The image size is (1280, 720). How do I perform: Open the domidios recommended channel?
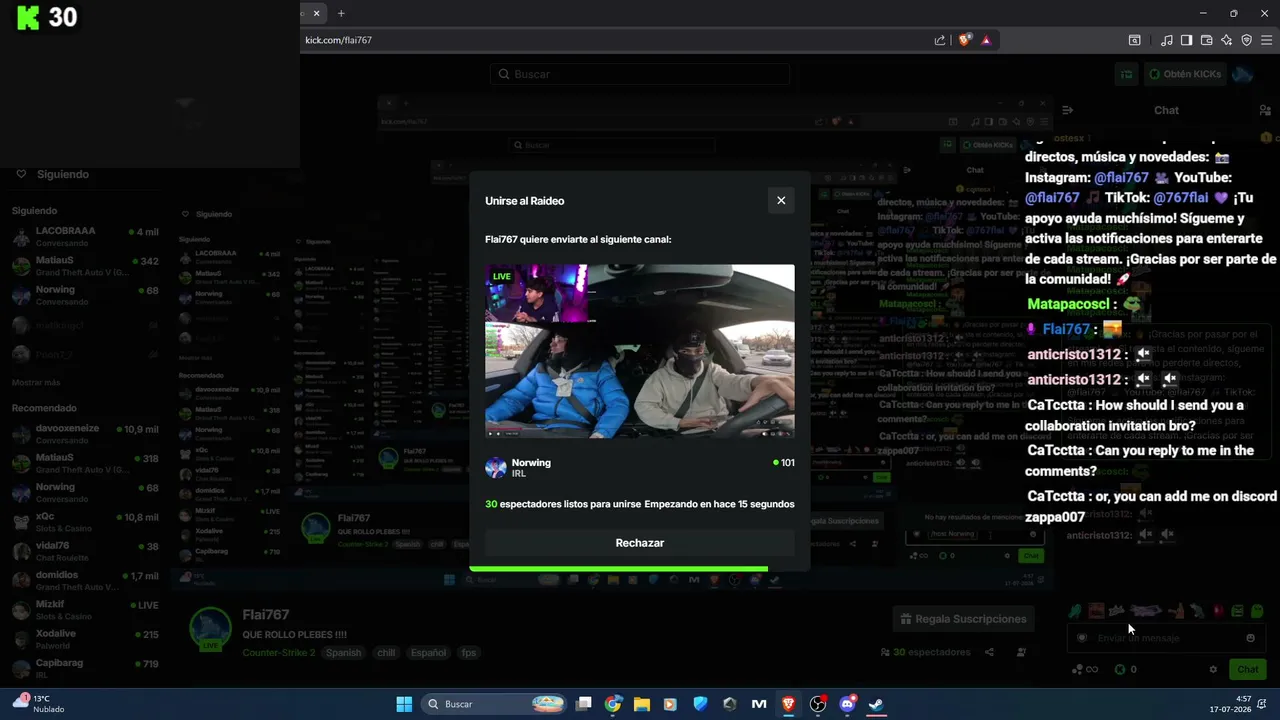(85, 581)
